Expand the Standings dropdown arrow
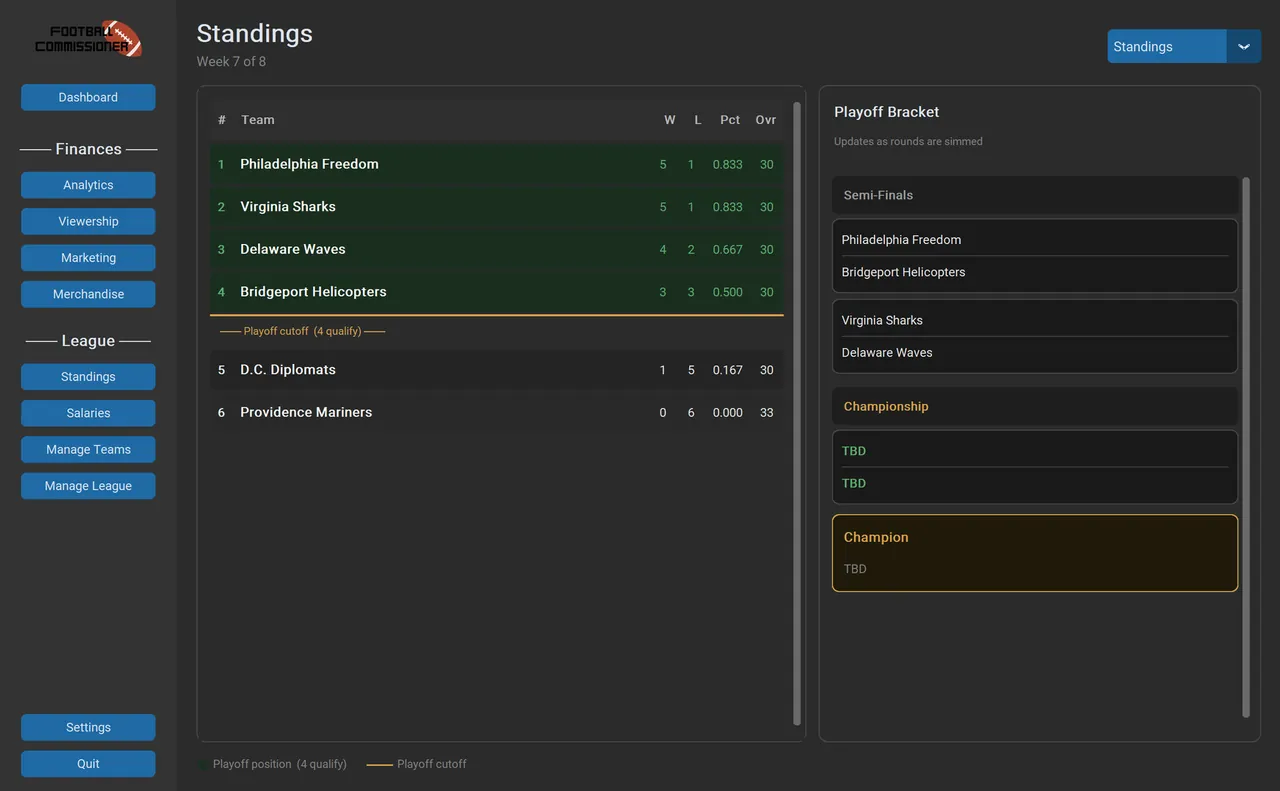Image resolution: width=1280 pixels, height=791 pixels. [x=1244, y=46]
